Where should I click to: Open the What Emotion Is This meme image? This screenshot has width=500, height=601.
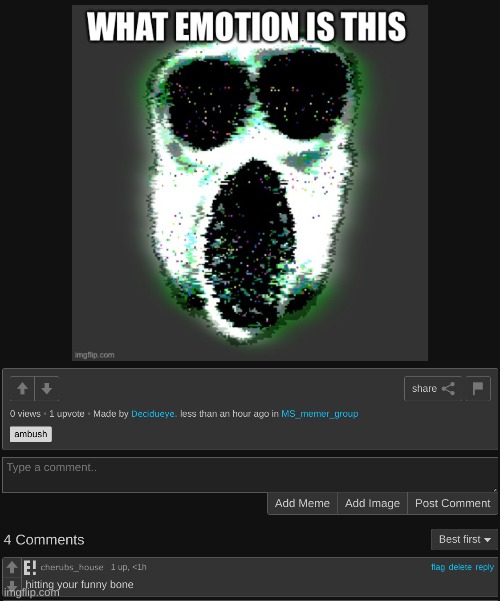tap(250, 183)
